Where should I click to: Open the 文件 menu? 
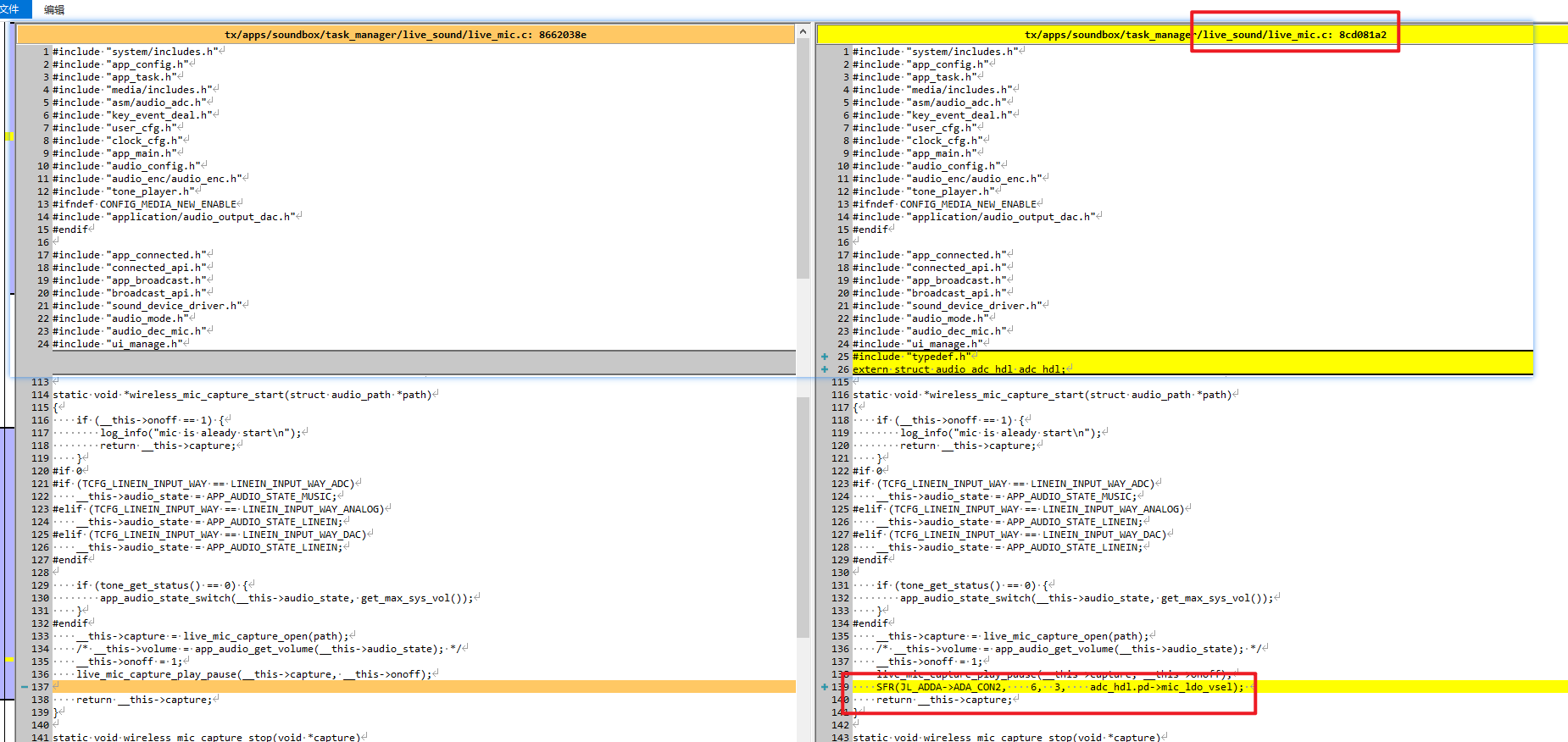[9, 9]
